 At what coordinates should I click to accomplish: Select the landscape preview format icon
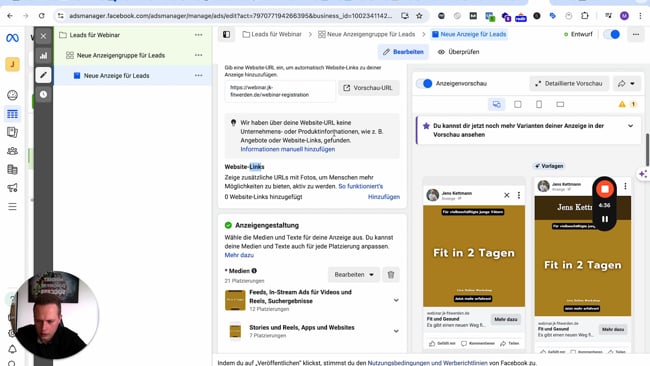point(560,104)
